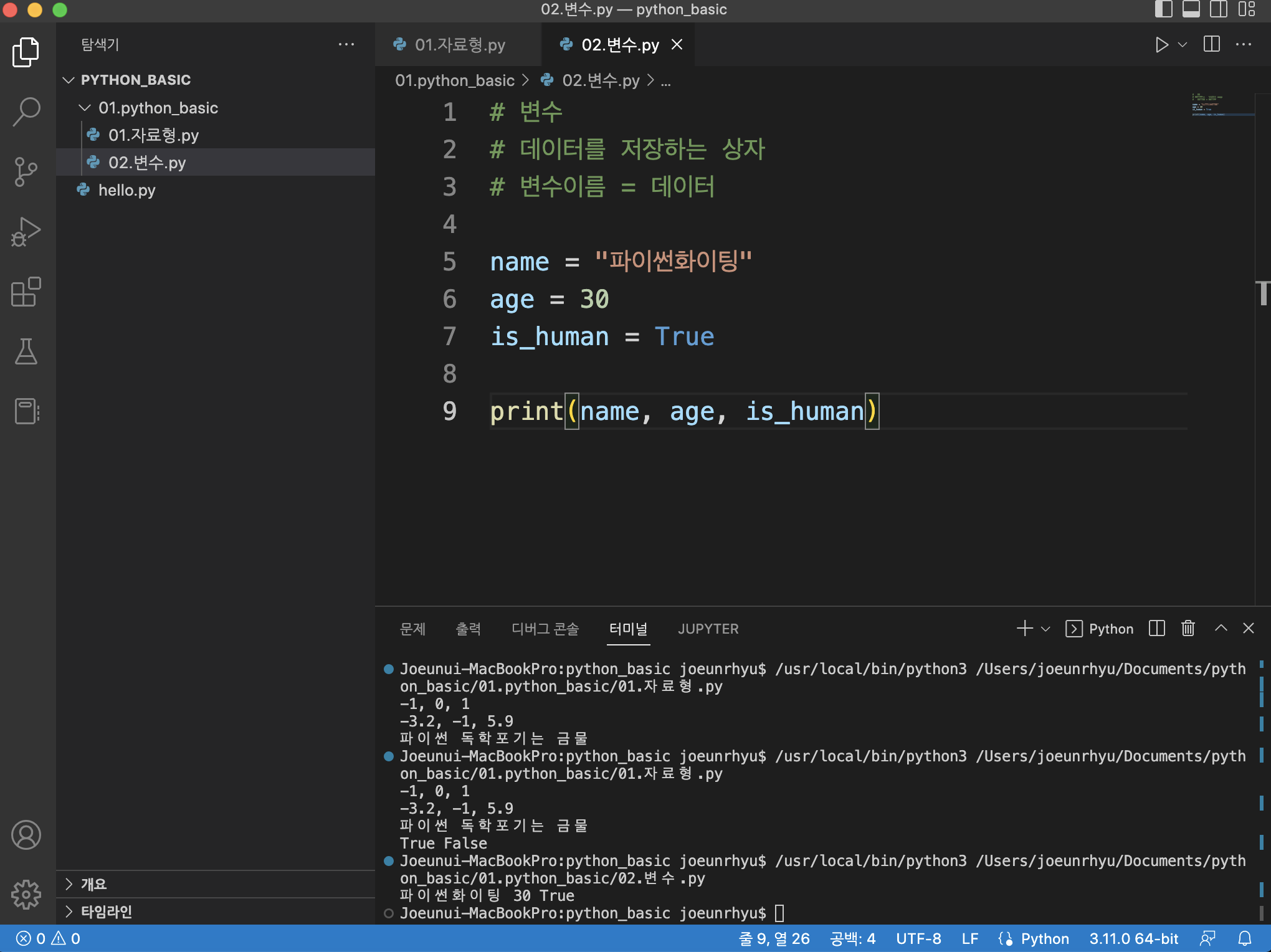
Task: Select interpreter 3.11.0 64-bit
Action: pos(1133,938)
